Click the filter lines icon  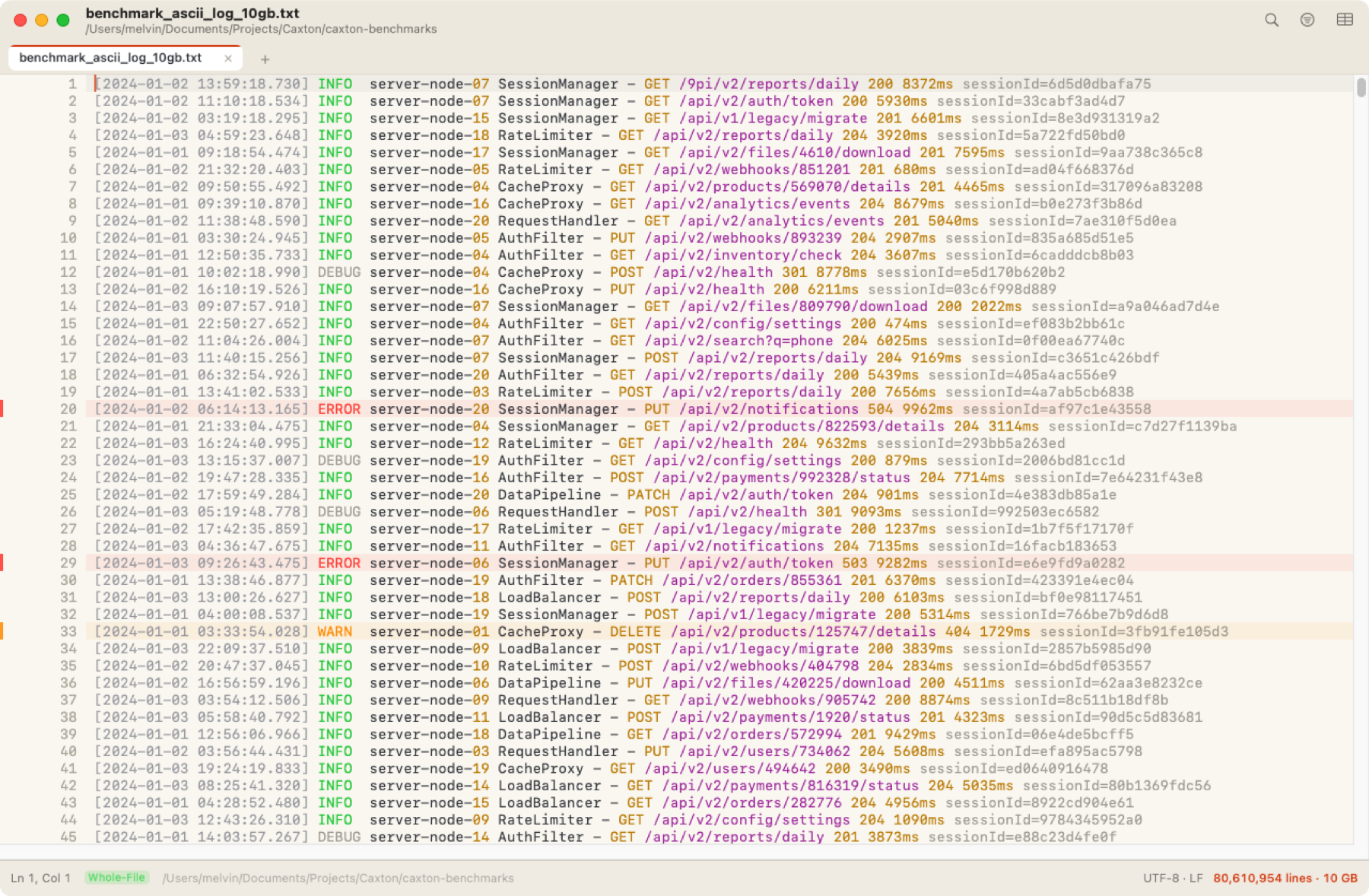pos(1307,20)
